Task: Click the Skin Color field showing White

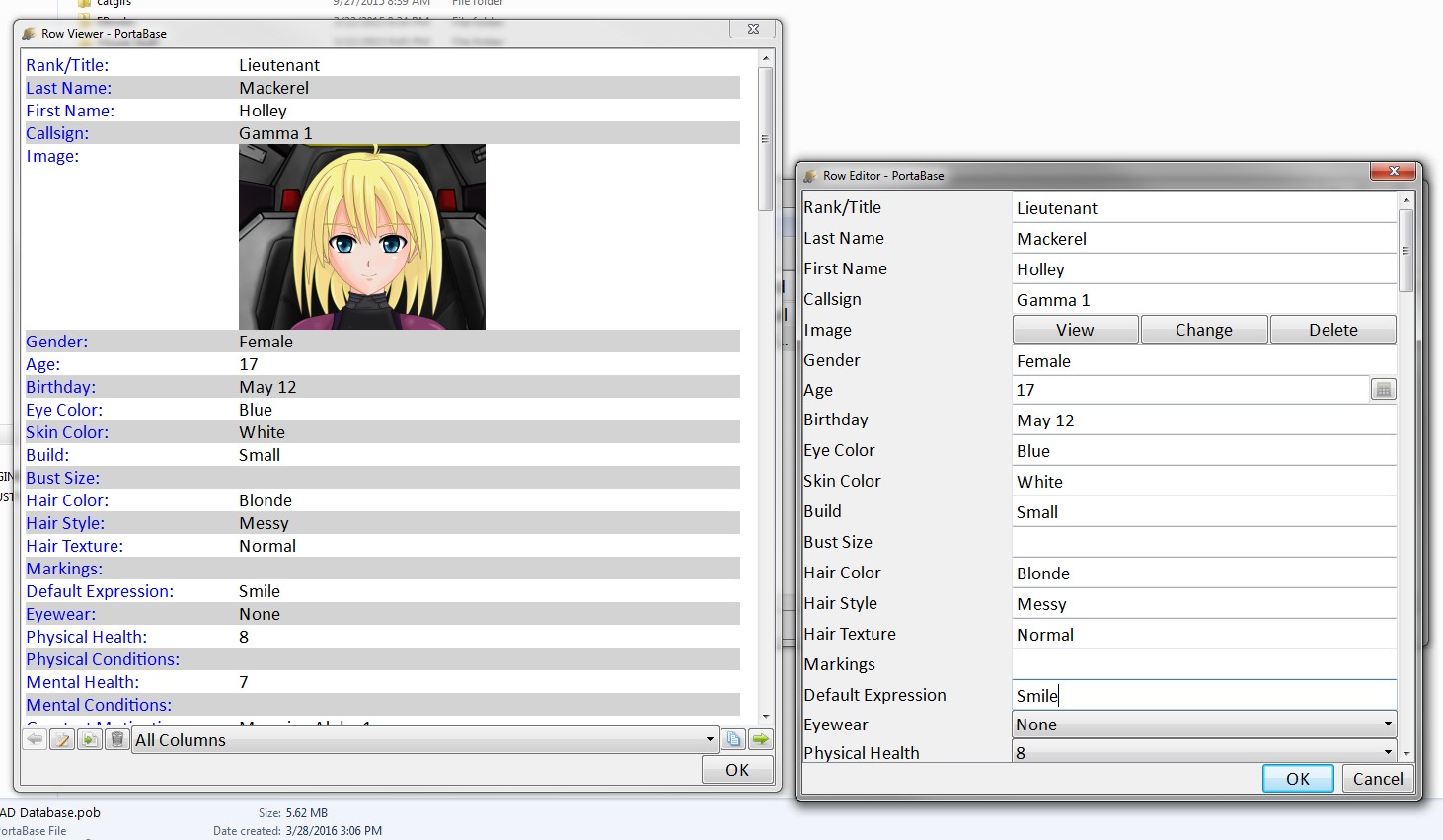Action: coord(1204,482)
